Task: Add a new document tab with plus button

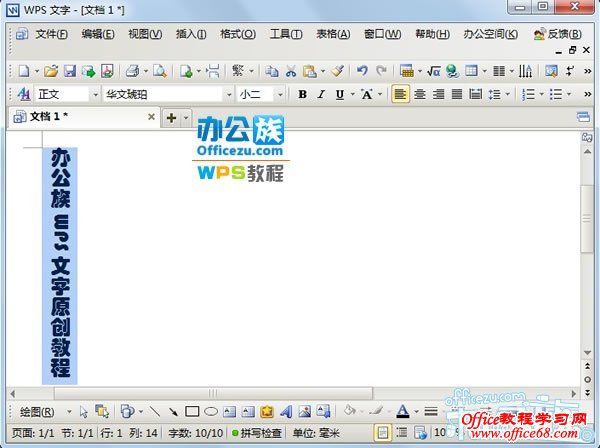Action: click(171, 118)
